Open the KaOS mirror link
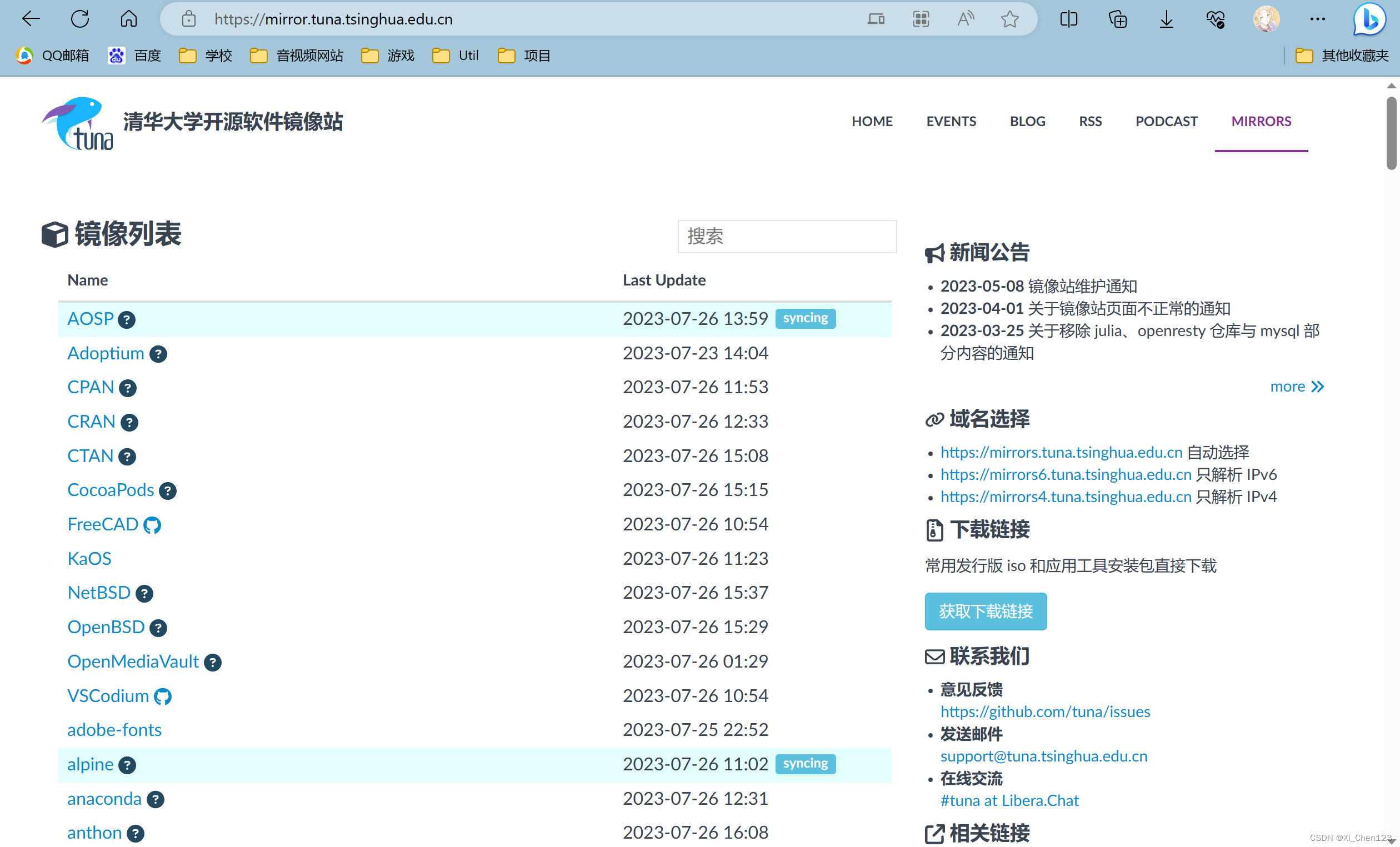The height and width of the screenshot is (847, 1400). click(89, 558)
